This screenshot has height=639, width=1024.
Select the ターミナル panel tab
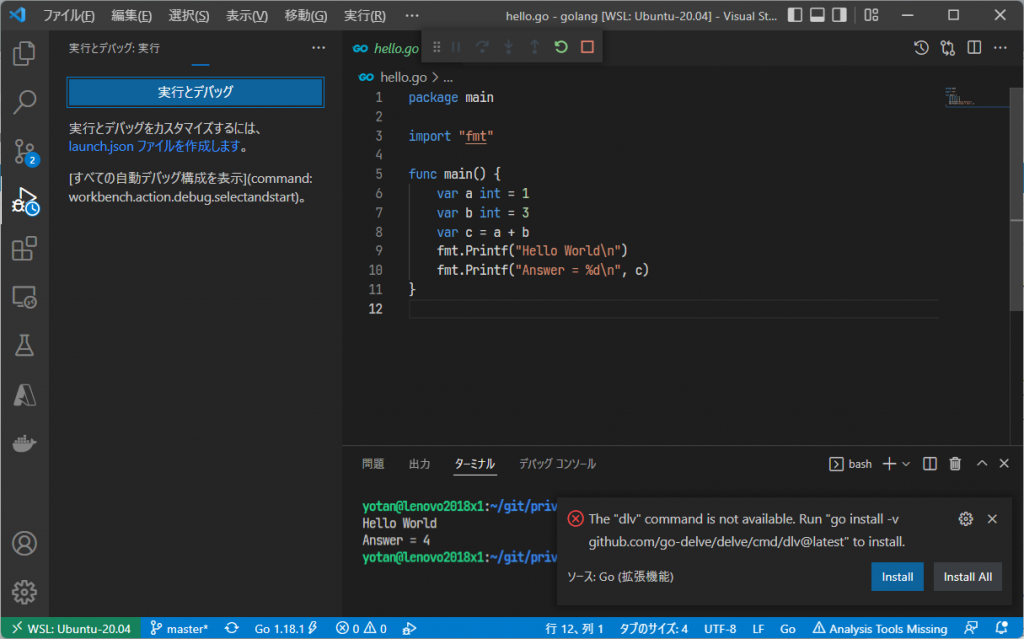pyautogui.click(x=474, y=464)
